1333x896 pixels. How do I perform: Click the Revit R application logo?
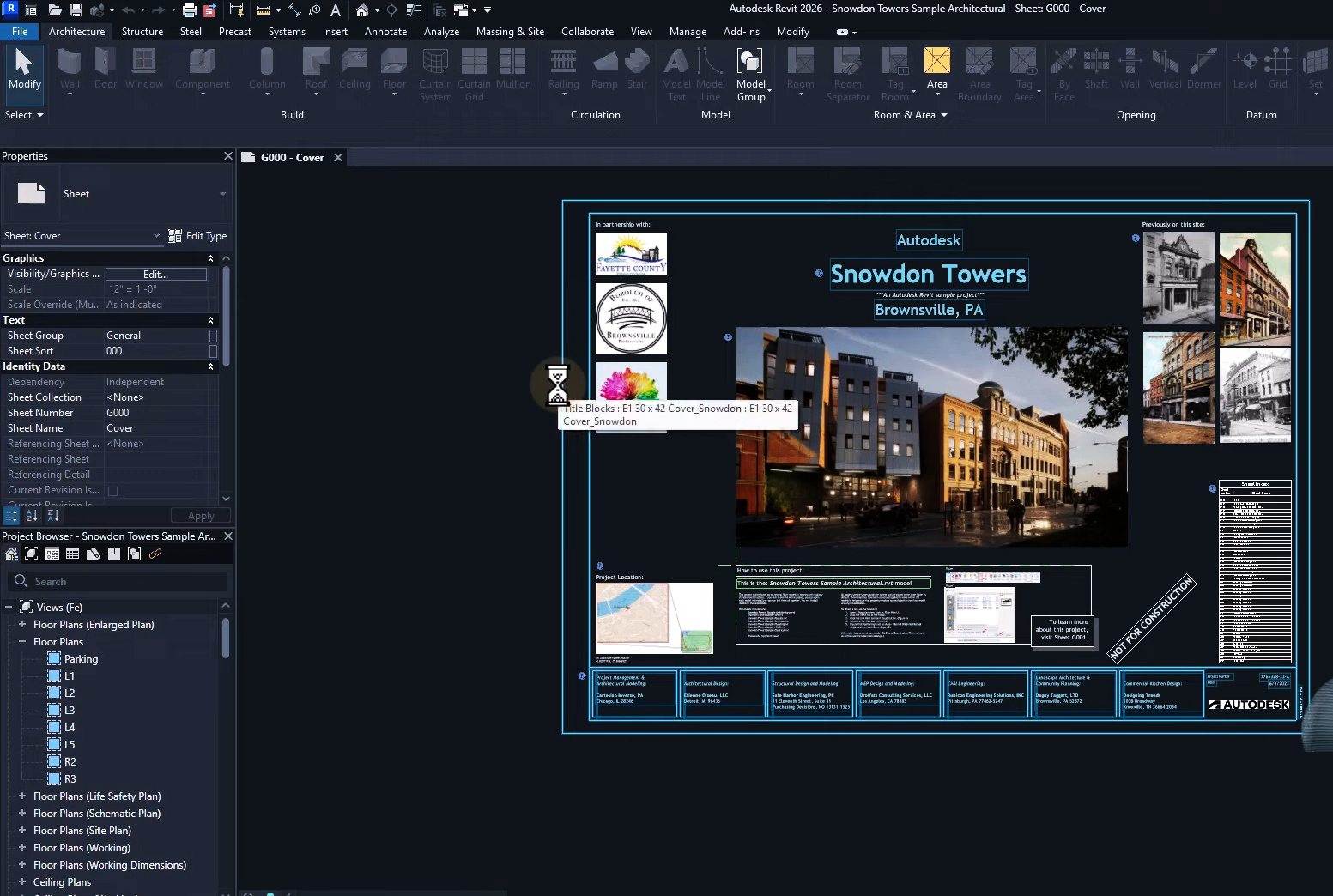(10, 9)
